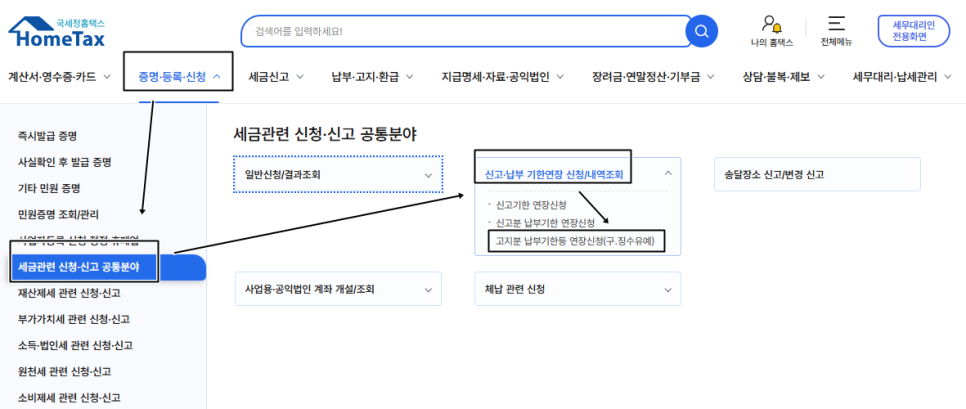Open 송달장소 신고/변경 신고

[x=817, y=174]
